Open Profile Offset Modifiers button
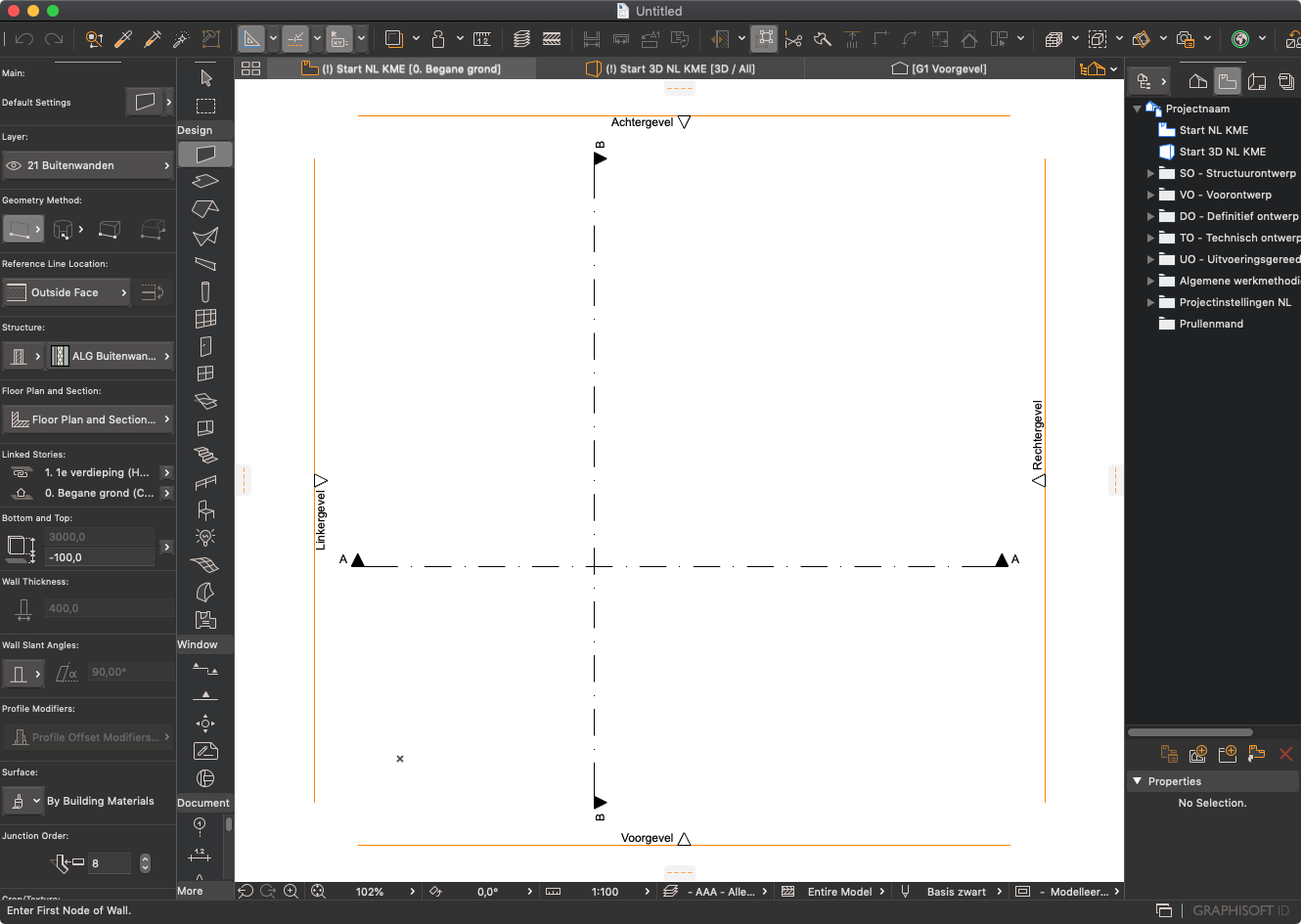Viewport: 1301px width, 924px height. [88, 737]
